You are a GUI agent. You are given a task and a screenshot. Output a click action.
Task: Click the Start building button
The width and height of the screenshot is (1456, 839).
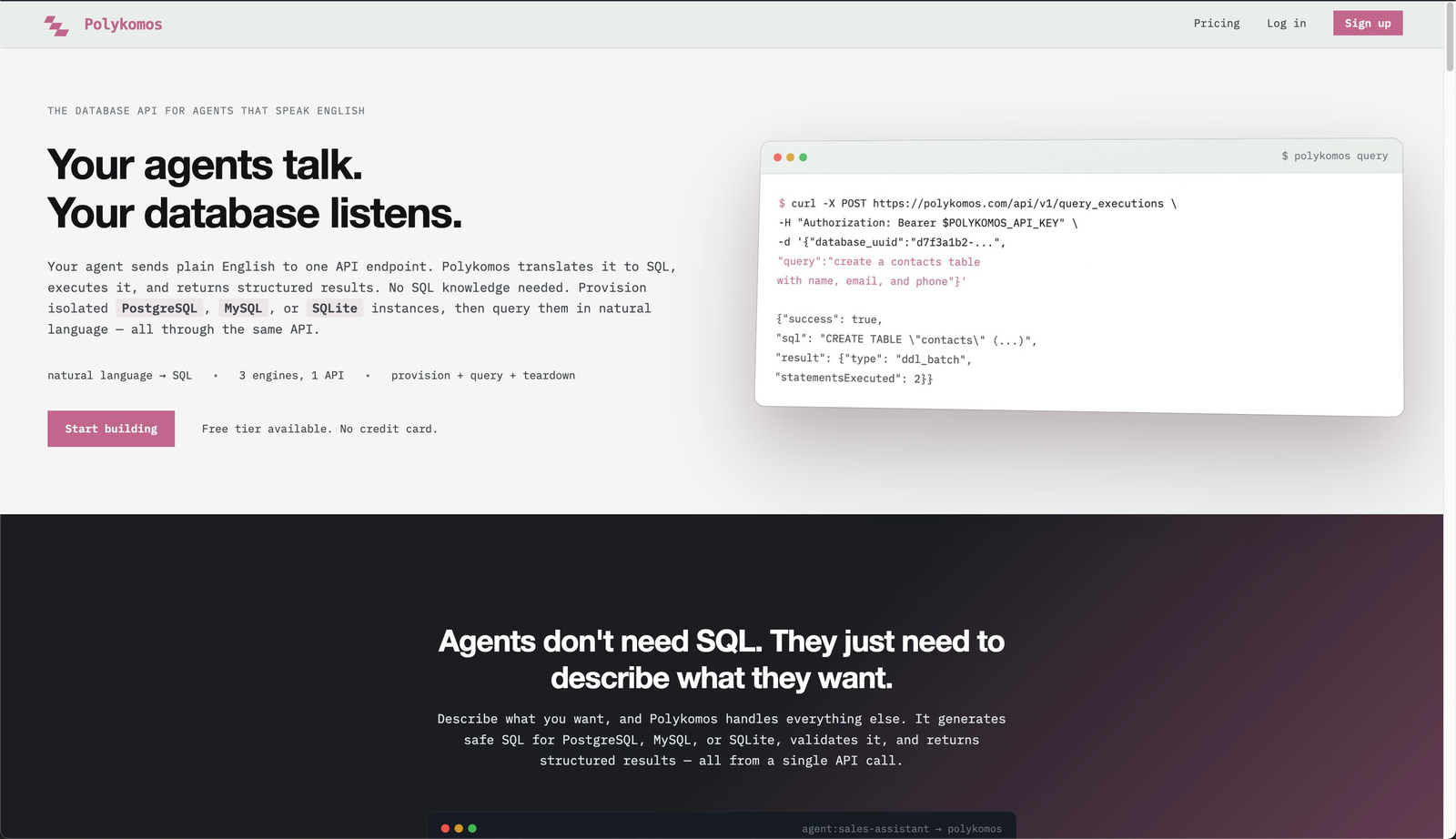[x=111, y=429]
